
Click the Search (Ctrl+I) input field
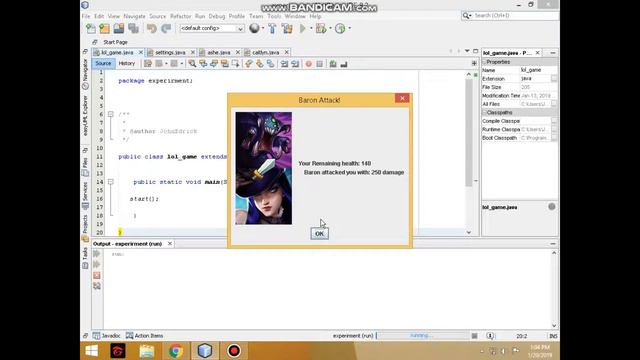click(x=515, y=16)
